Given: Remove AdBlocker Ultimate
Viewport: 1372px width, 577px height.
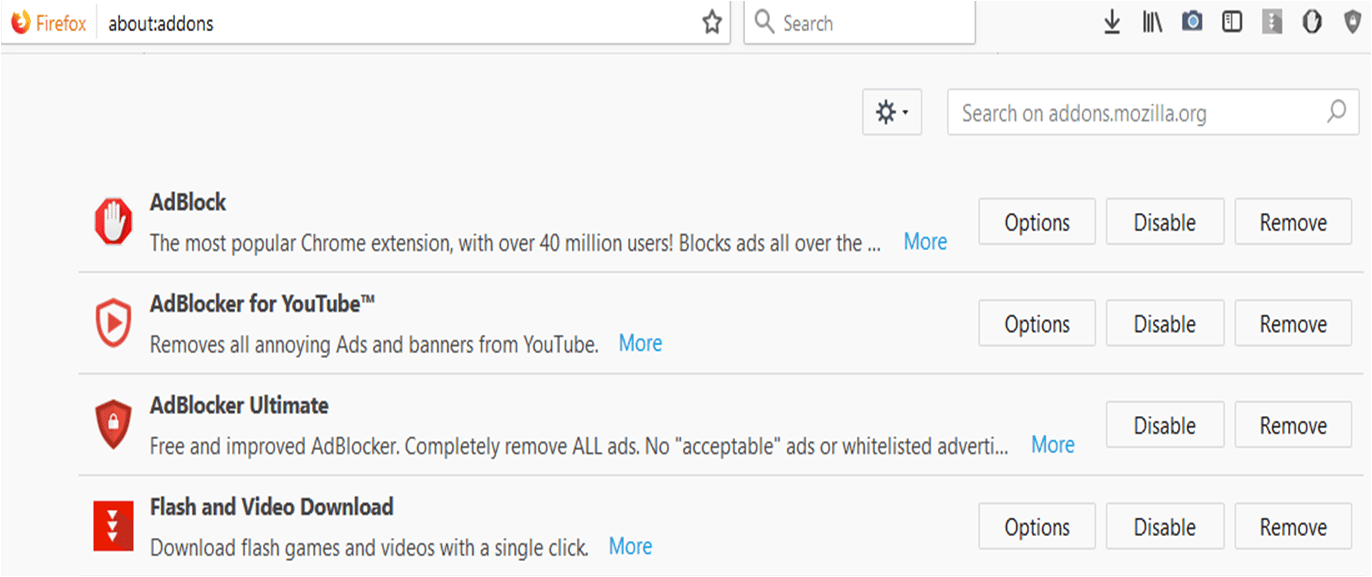Looking at the screenshot, I should click(x=1294, y=425).
